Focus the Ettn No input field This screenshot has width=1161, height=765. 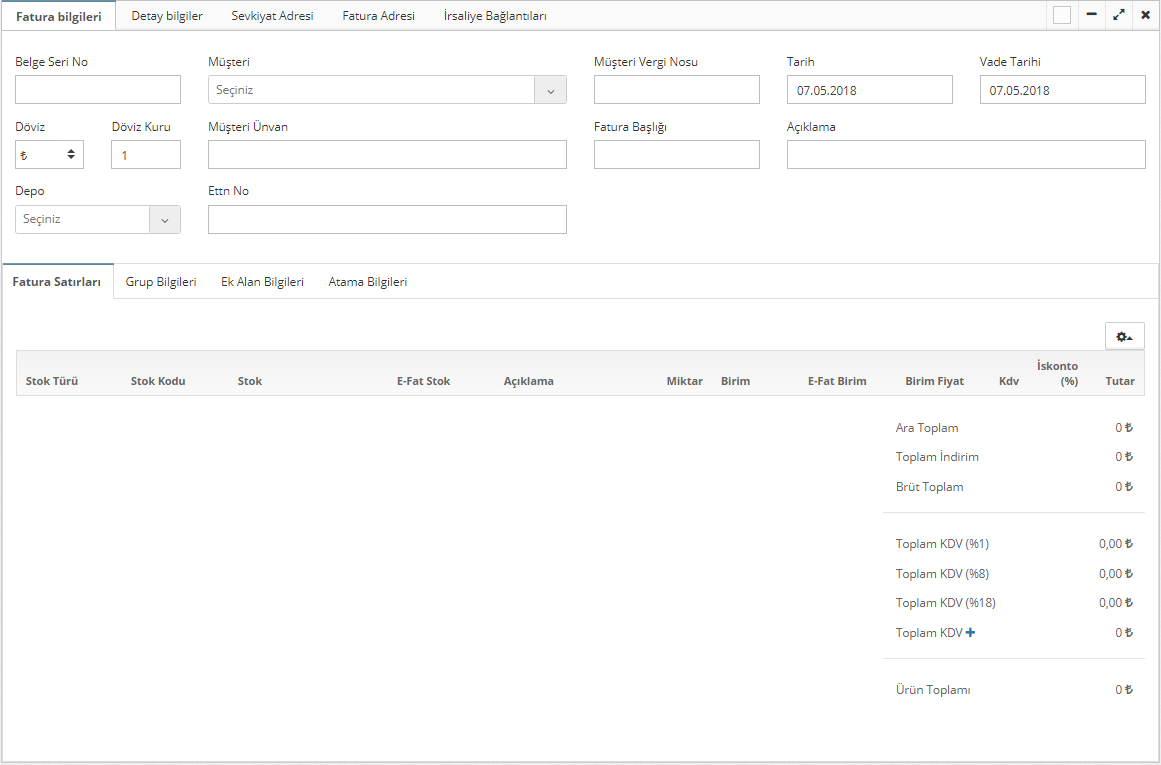[387, 219]
